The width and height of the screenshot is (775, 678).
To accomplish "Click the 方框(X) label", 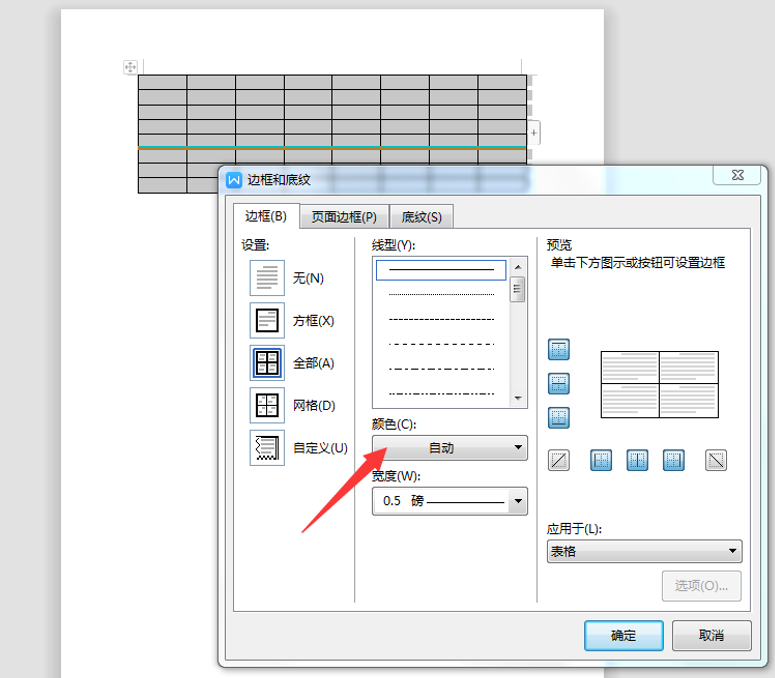I will point(314,321).
